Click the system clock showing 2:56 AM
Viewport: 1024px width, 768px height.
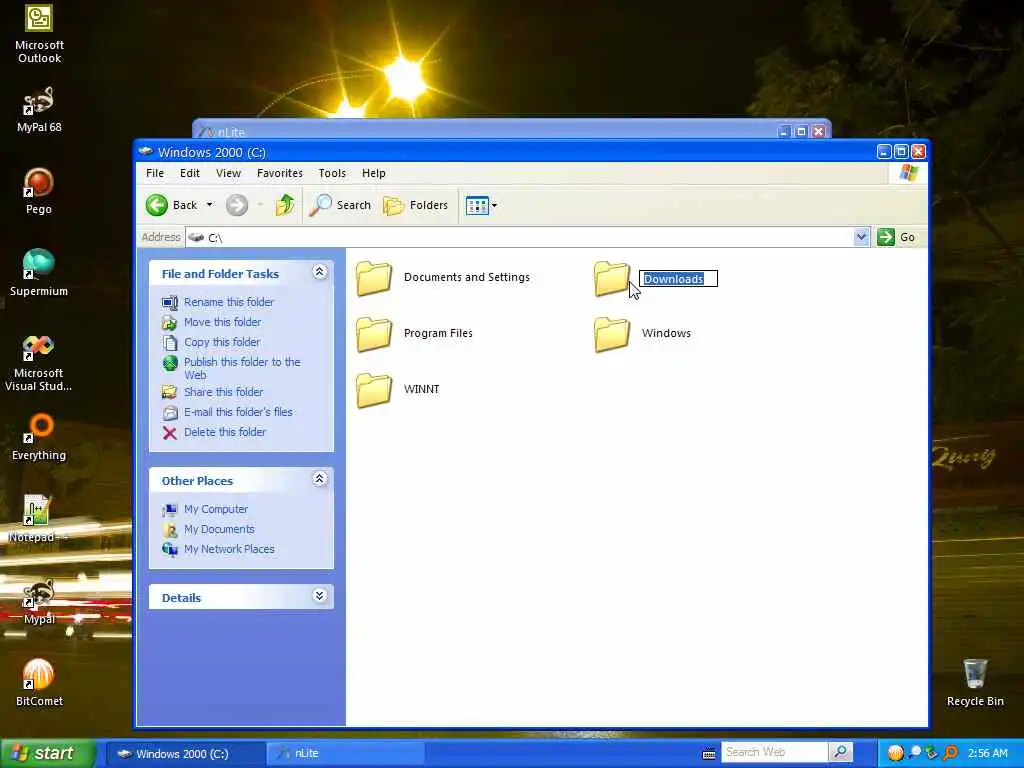point(987,754)
